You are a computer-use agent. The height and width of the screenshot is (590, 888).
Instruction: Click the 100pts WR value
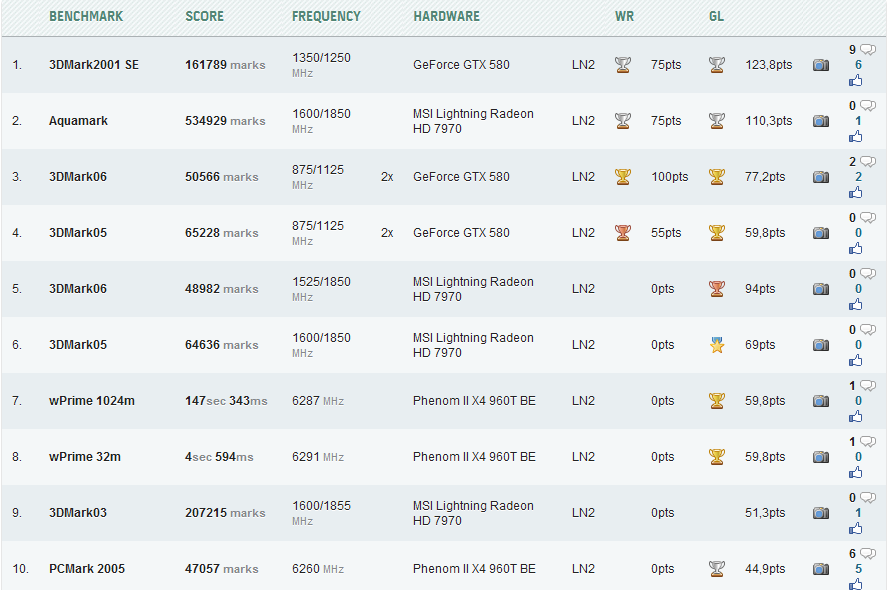coord(670,177)
